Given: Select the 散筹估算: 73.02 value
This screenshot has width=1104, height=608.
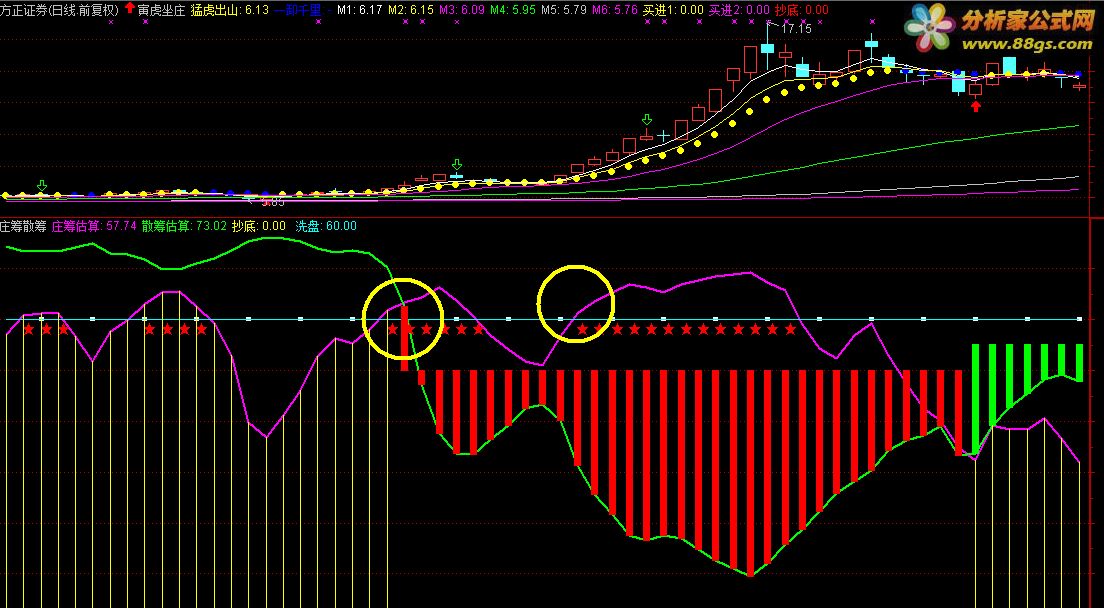Looking at the screenshot, I should (184, 226).
